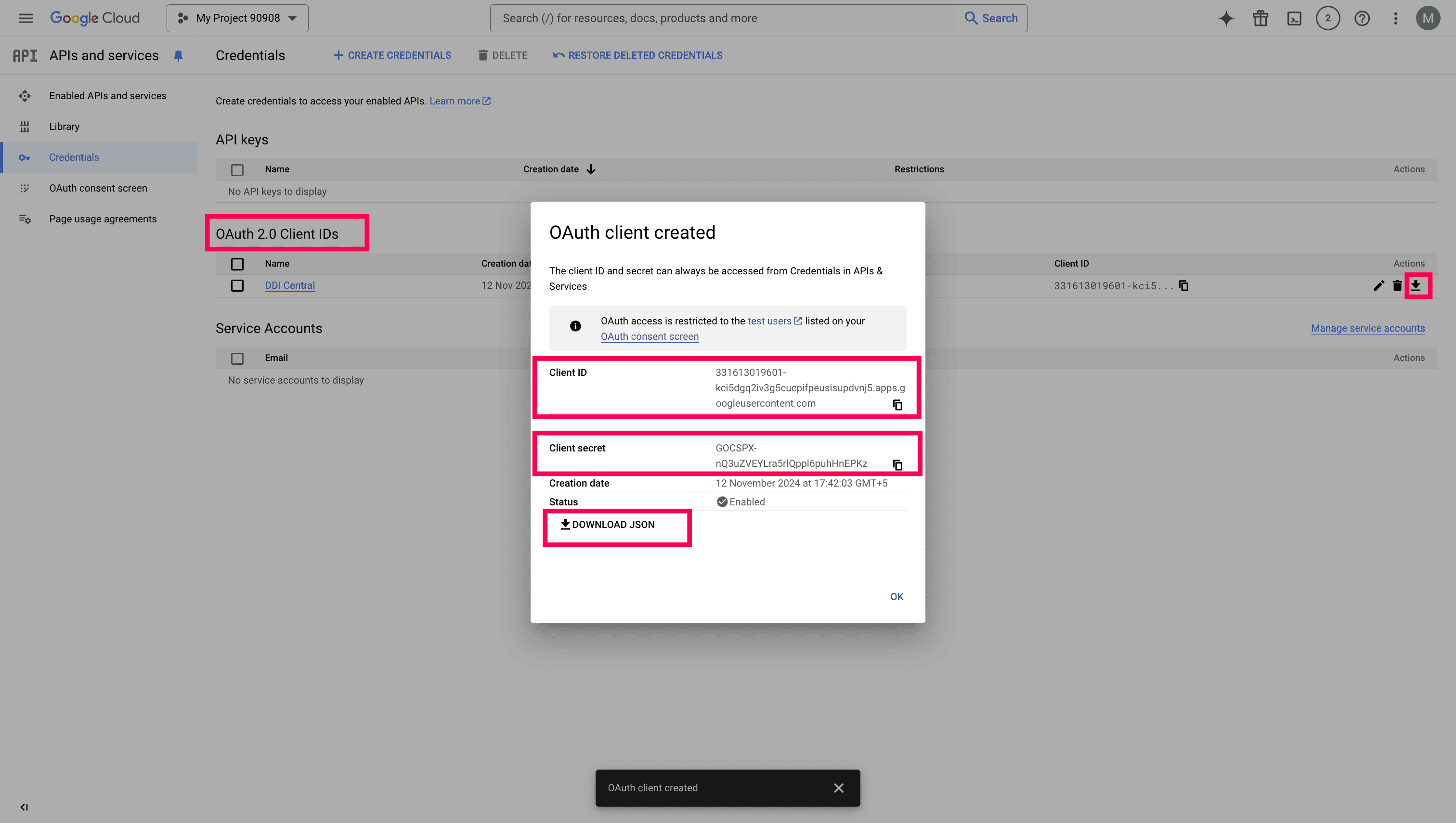Screen dimensions: 1456x823
Task: Open Page usage agreements sidebar item
Action: point(103,219)
